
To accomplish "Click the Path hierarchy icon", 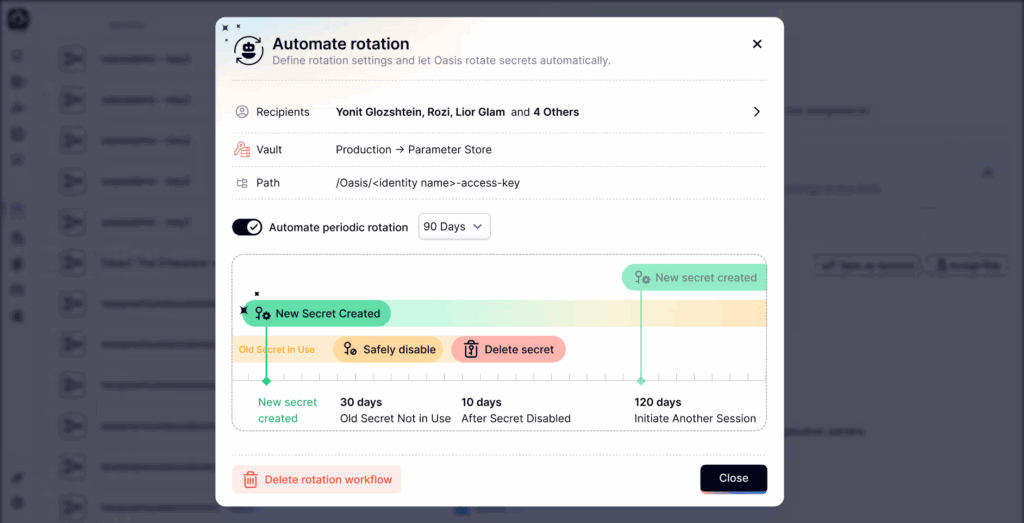I will pyautogui.click(x=242, y=183).
